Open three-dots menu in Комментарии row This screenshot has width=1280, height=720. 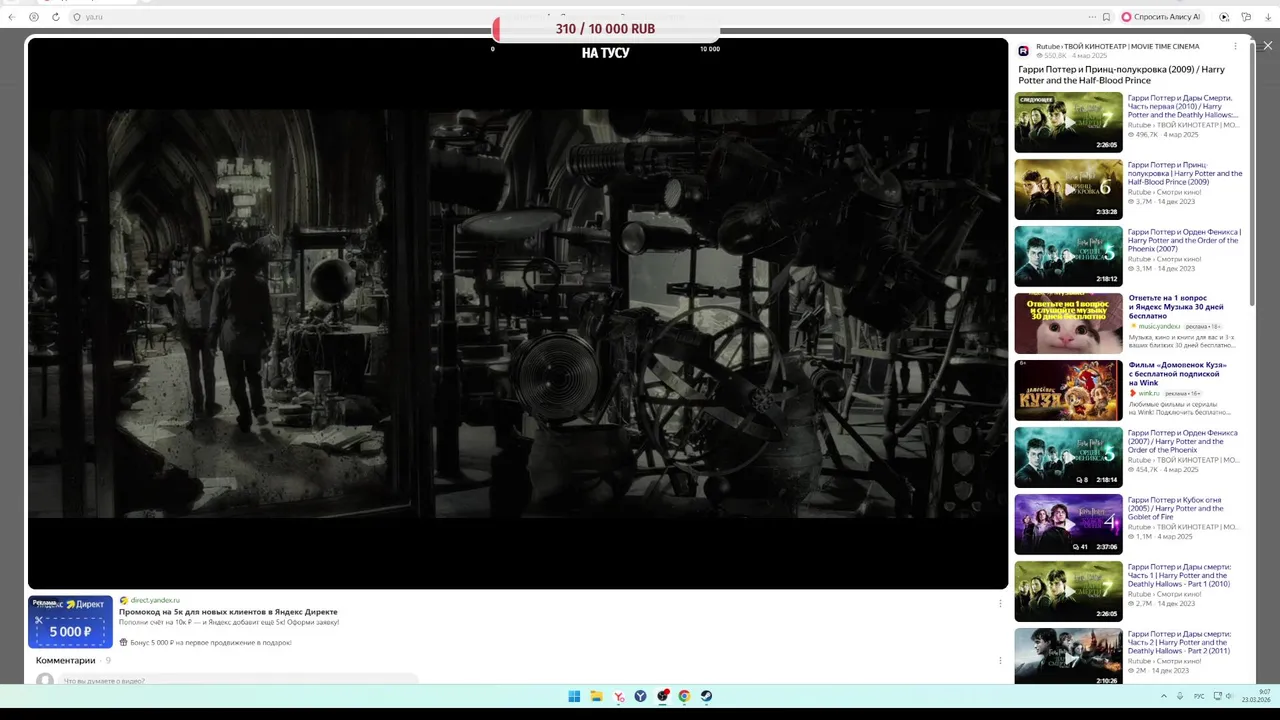[1000, 660]
